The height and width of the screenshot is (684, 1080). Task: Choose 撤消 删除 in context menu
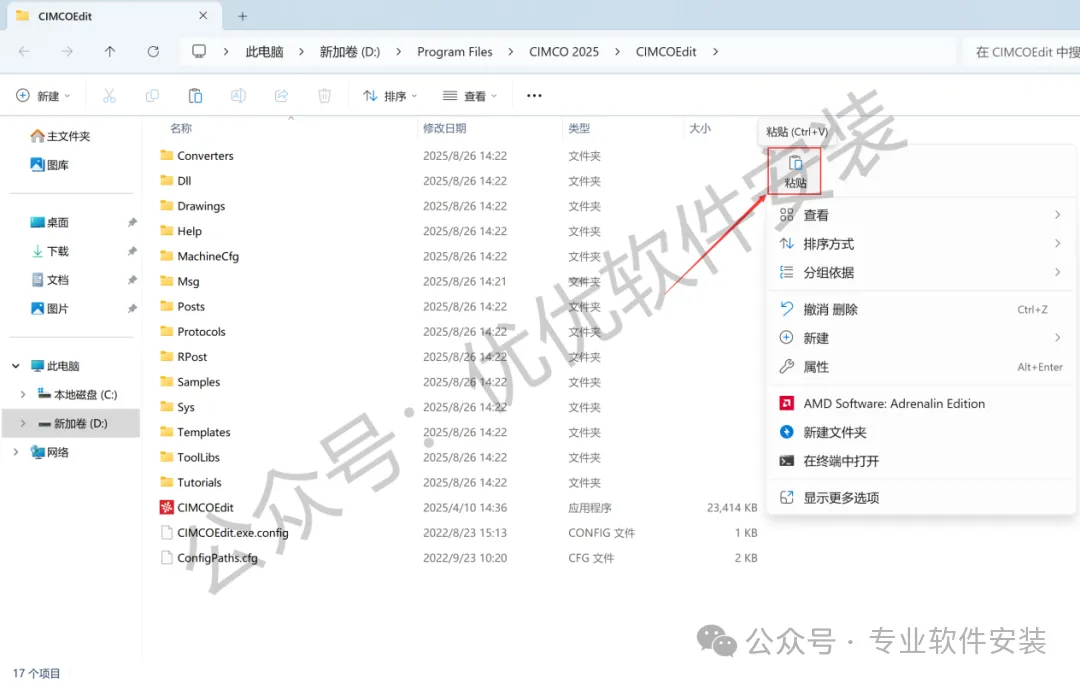pyautogui.click(x=921, y=309)
